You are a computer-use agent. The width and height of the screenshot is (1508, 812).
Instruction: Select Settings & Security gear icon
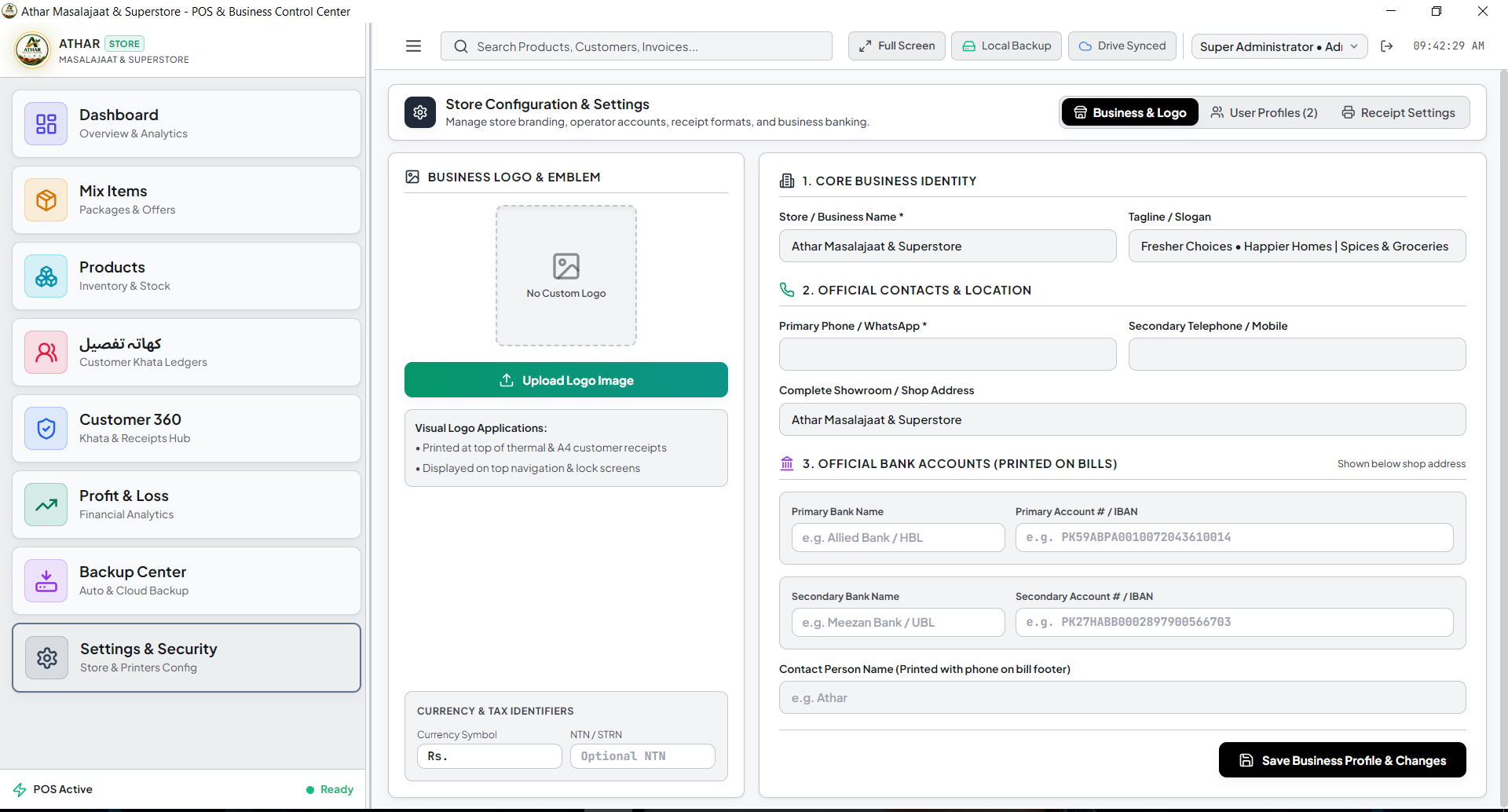click(x=47, y=658)
